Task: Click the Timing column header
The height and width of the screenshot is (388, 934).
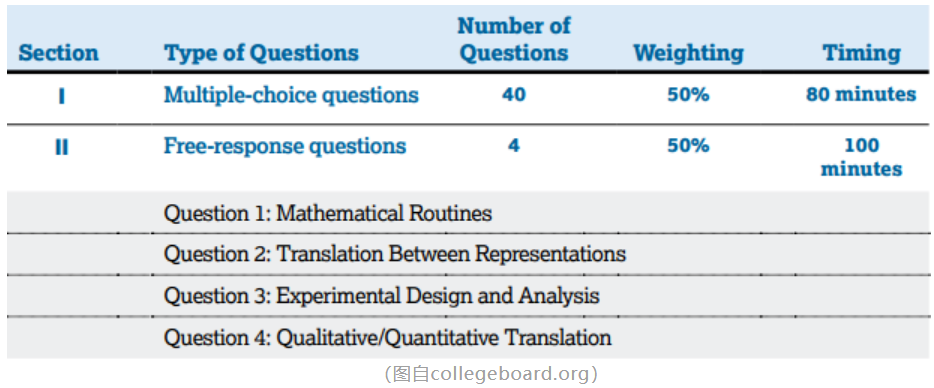Action: click(861, 53)
